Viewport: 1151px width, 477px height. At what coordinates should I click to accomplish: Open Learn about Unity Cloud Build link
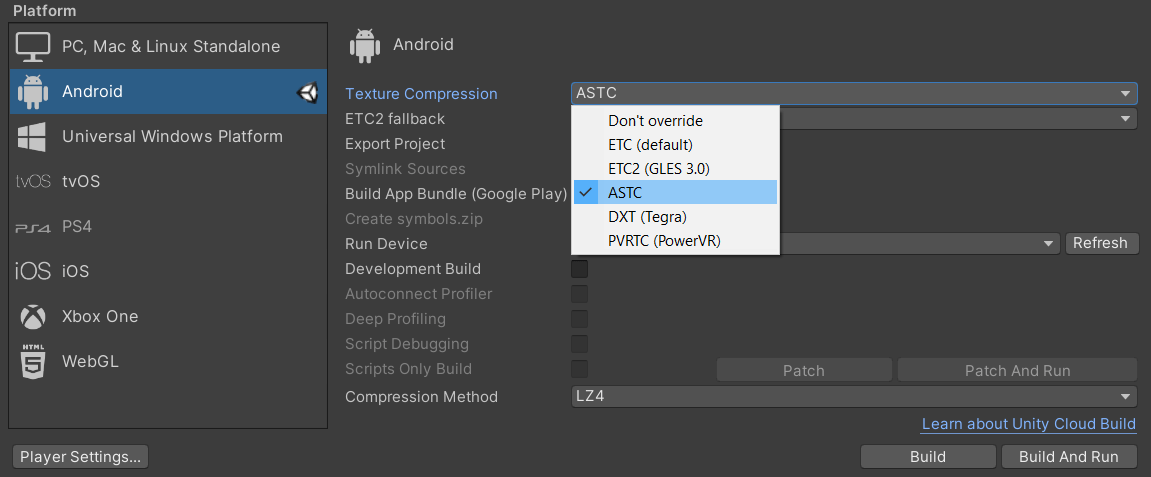click(1029, 424)
